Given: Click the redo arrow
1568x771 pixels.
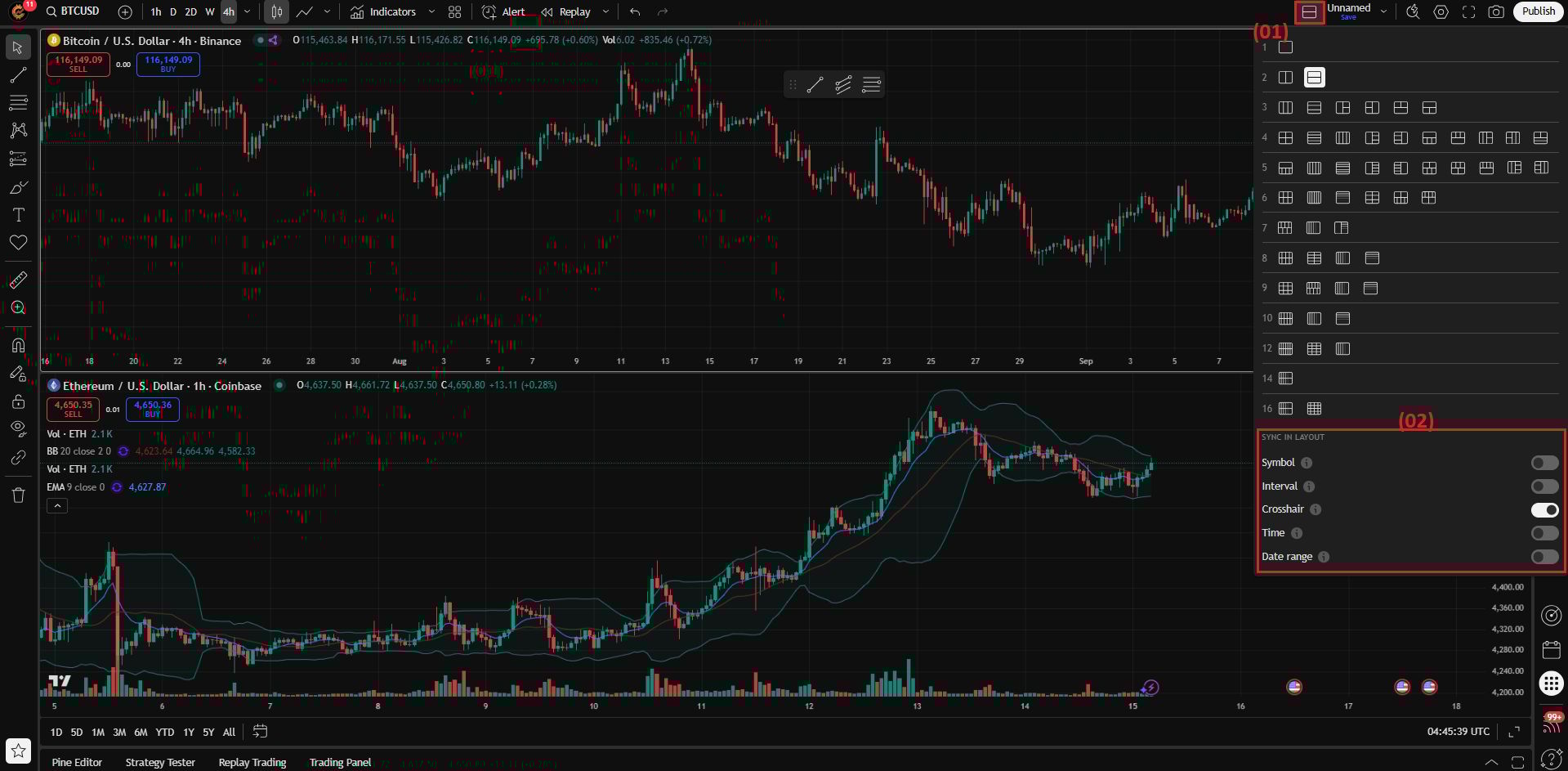Looking at the screenshot, I should 663,12.
